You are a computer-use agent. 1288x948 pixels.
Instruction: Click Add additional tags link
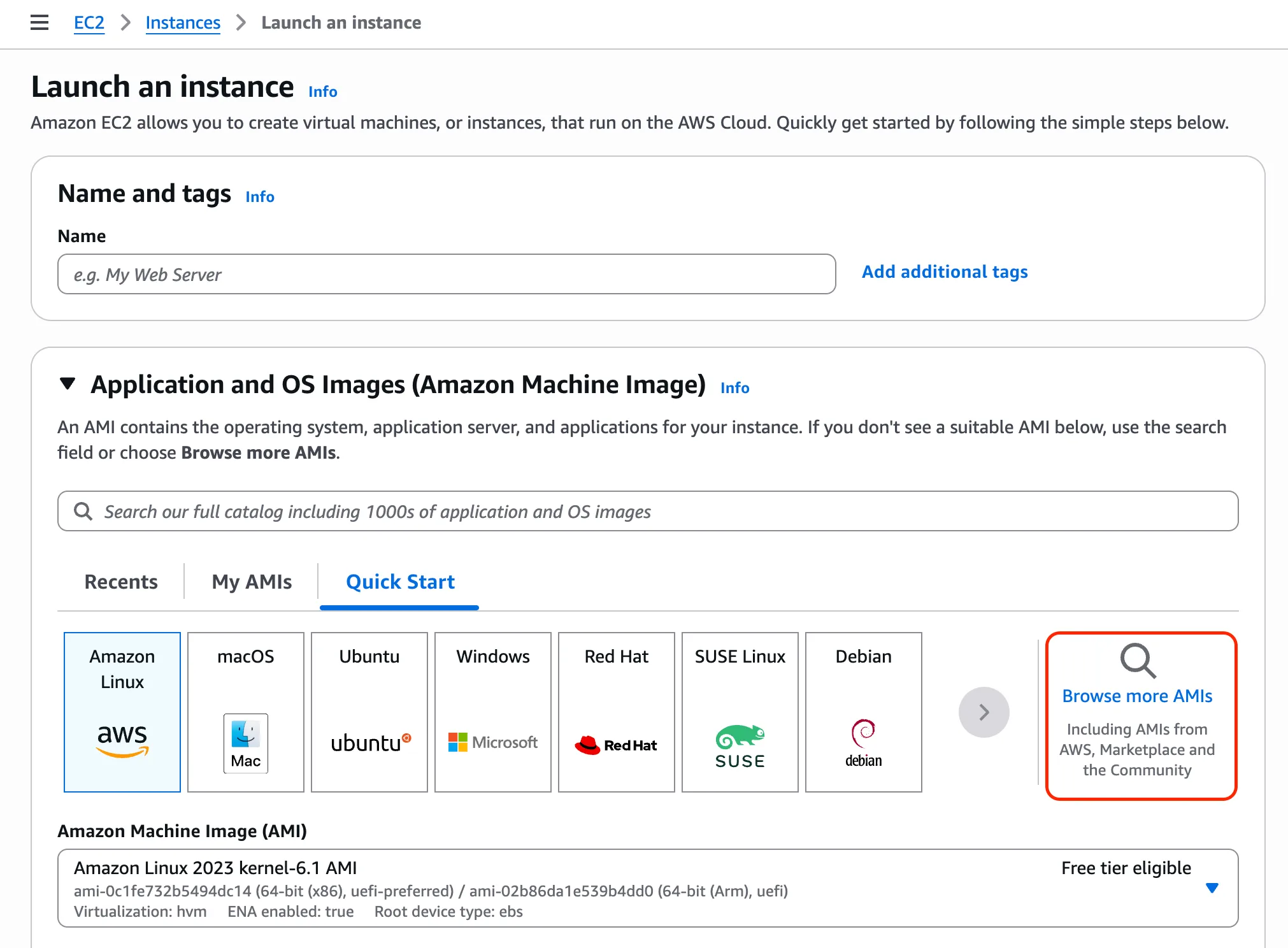pos(944,272)
